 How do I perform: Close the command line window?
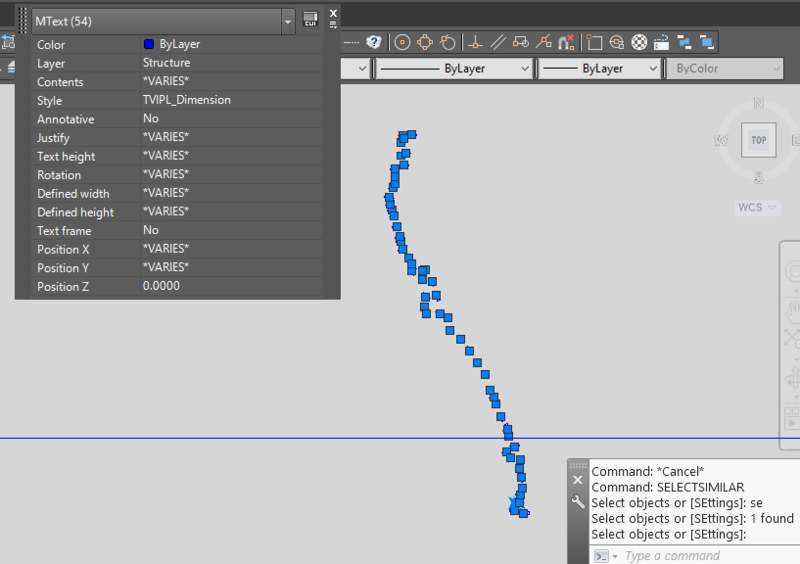(x=577, y=480)
